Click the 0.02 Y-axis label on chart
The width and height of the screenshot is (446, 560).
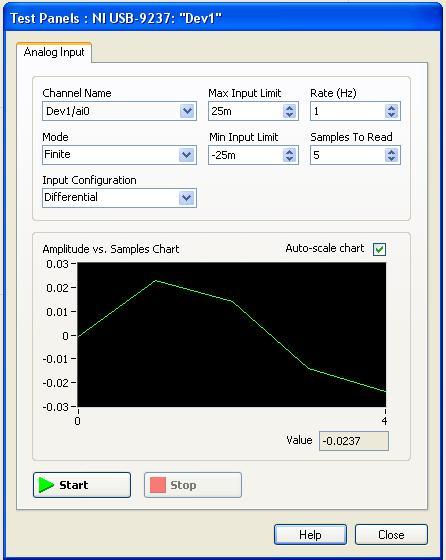[57, 288]
